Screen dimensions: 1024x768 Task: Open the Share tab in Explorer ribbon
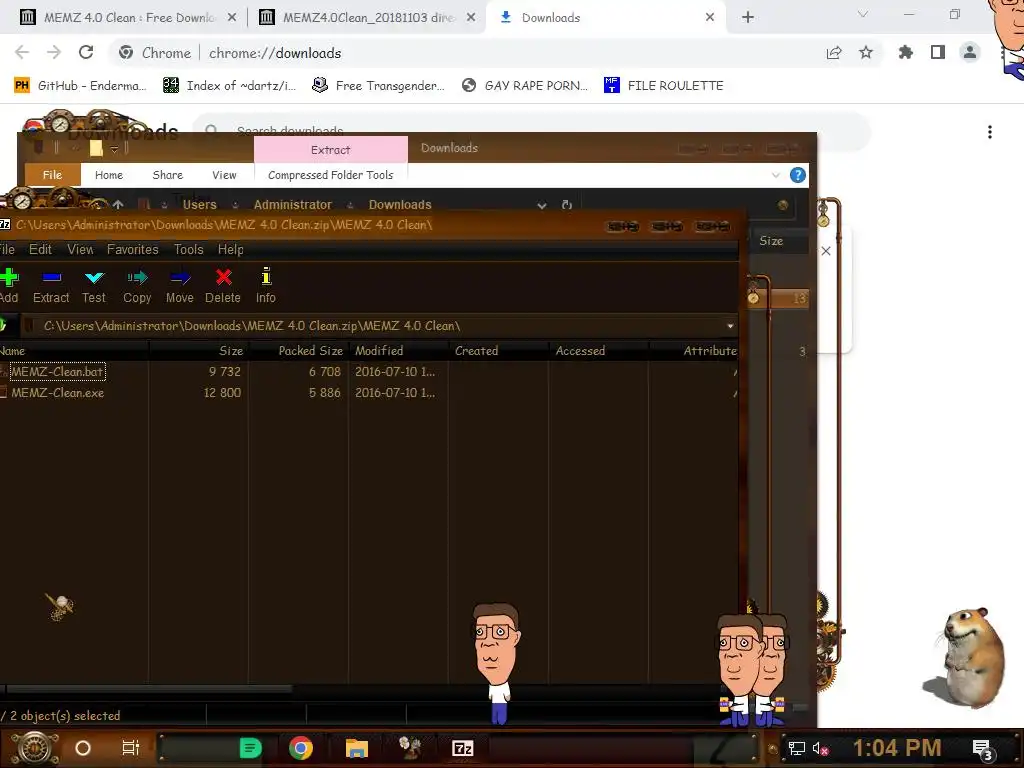click(x=168, y=175)
